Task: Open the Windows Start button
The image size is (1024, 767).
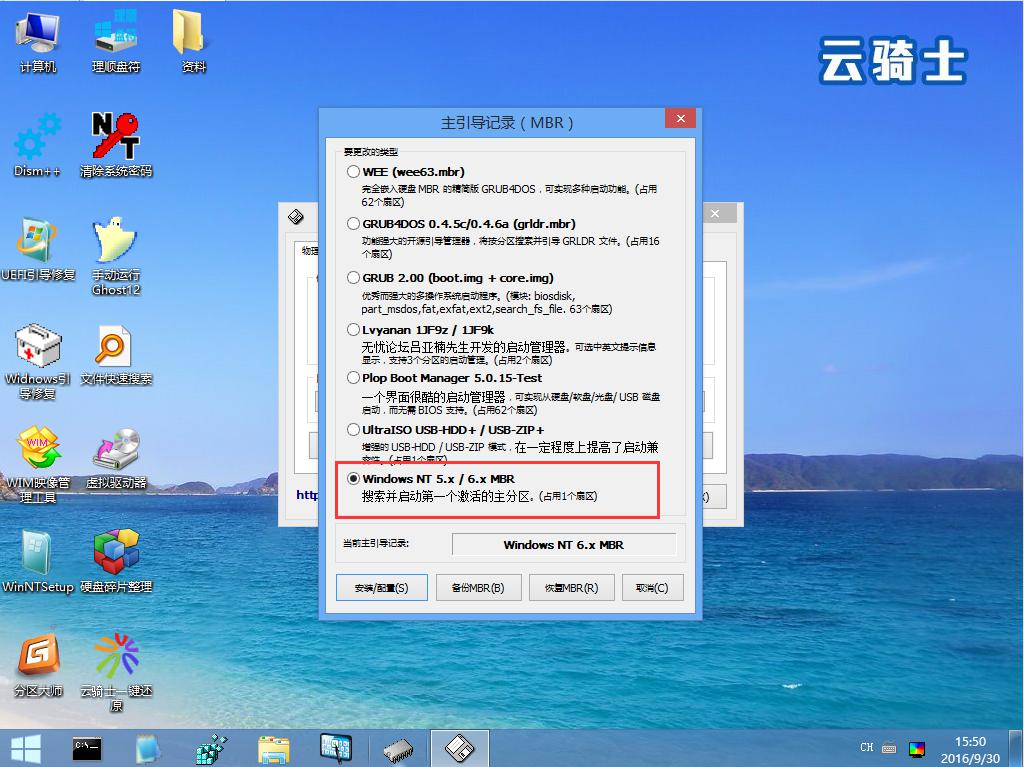Action: coord(25,747)
